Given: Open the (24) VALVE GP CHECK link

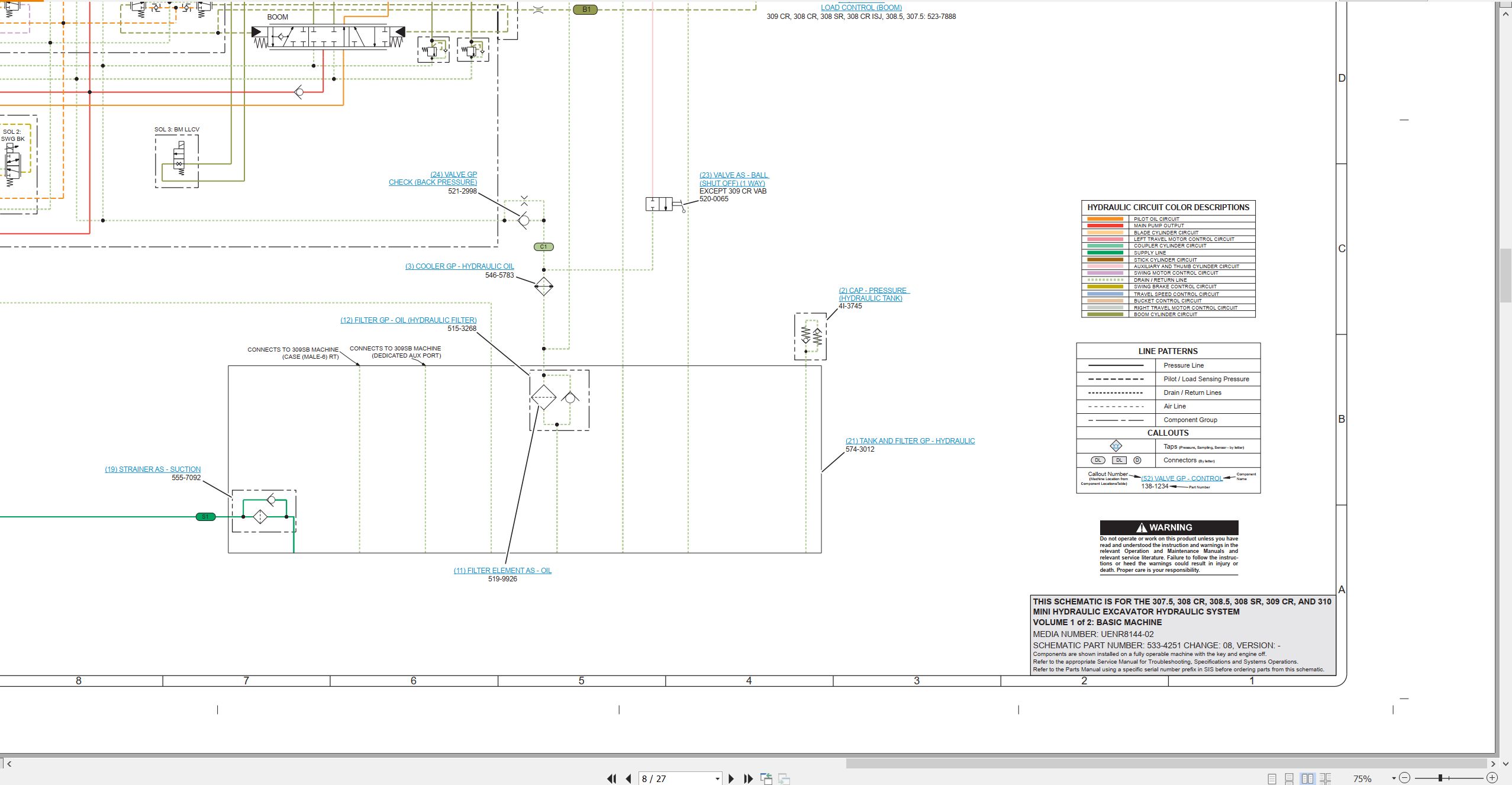Looking at the screenshot, I should click(x=433, y=178).
